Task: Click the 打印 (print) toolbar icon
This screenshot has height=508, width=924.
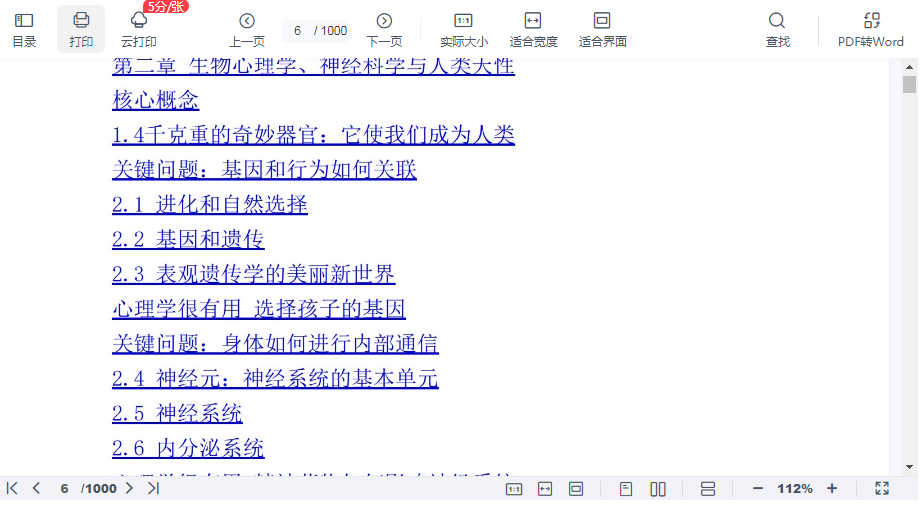Action: (x=81, y=29)
